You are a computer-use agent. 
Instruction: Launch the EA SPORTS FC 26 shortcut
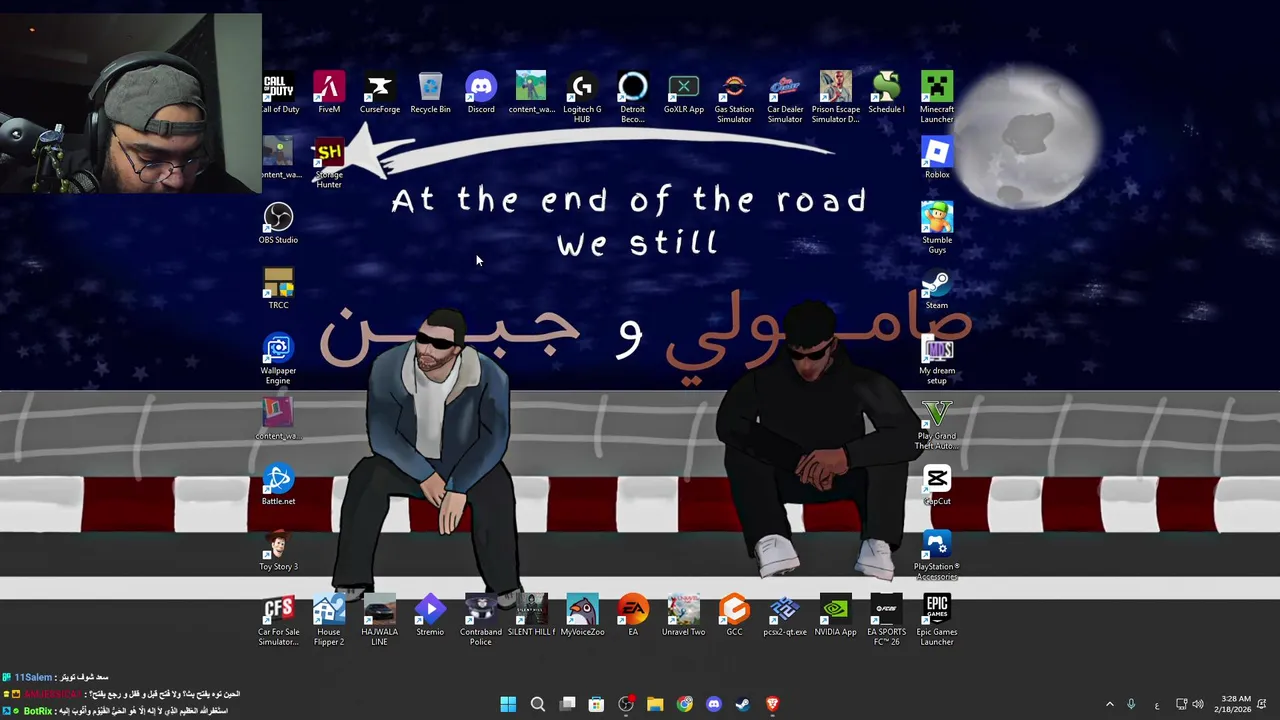pyautogui.click(x=886, y=619)
